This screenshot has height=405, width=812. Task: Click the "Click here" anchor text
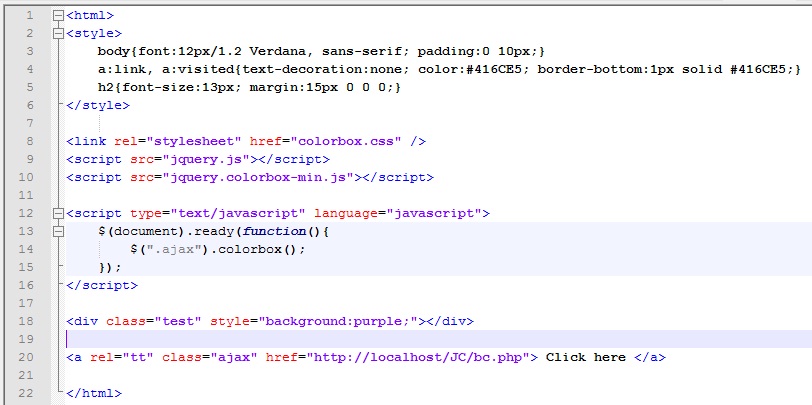point(586,357)
